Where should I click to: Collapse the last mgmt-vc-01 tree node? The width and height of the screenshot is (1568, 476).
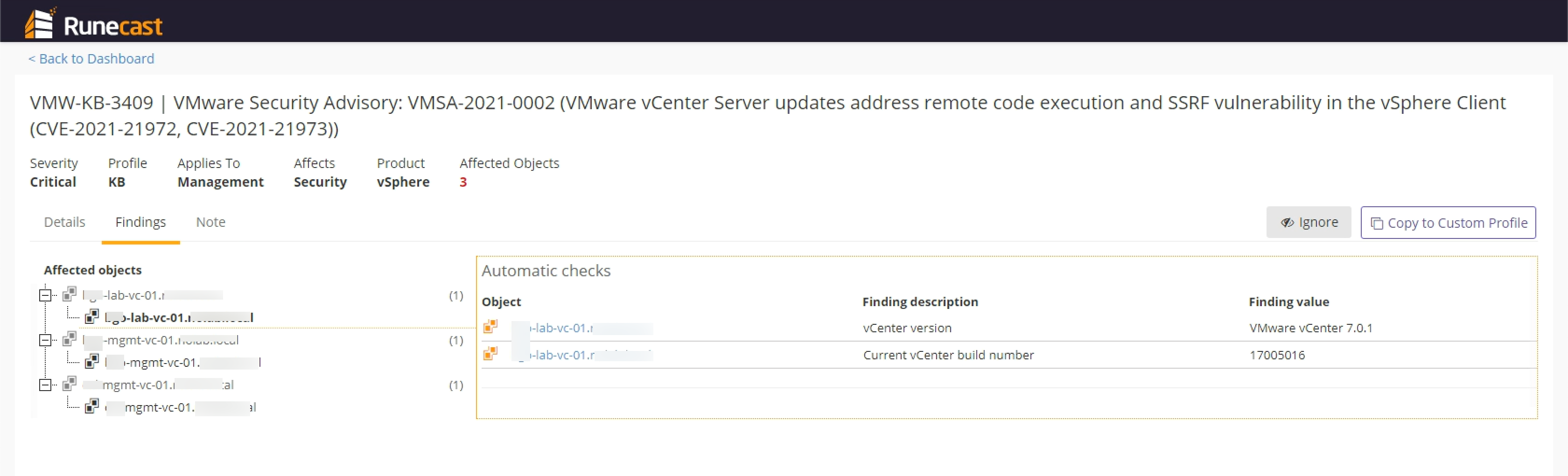point(45,385)
